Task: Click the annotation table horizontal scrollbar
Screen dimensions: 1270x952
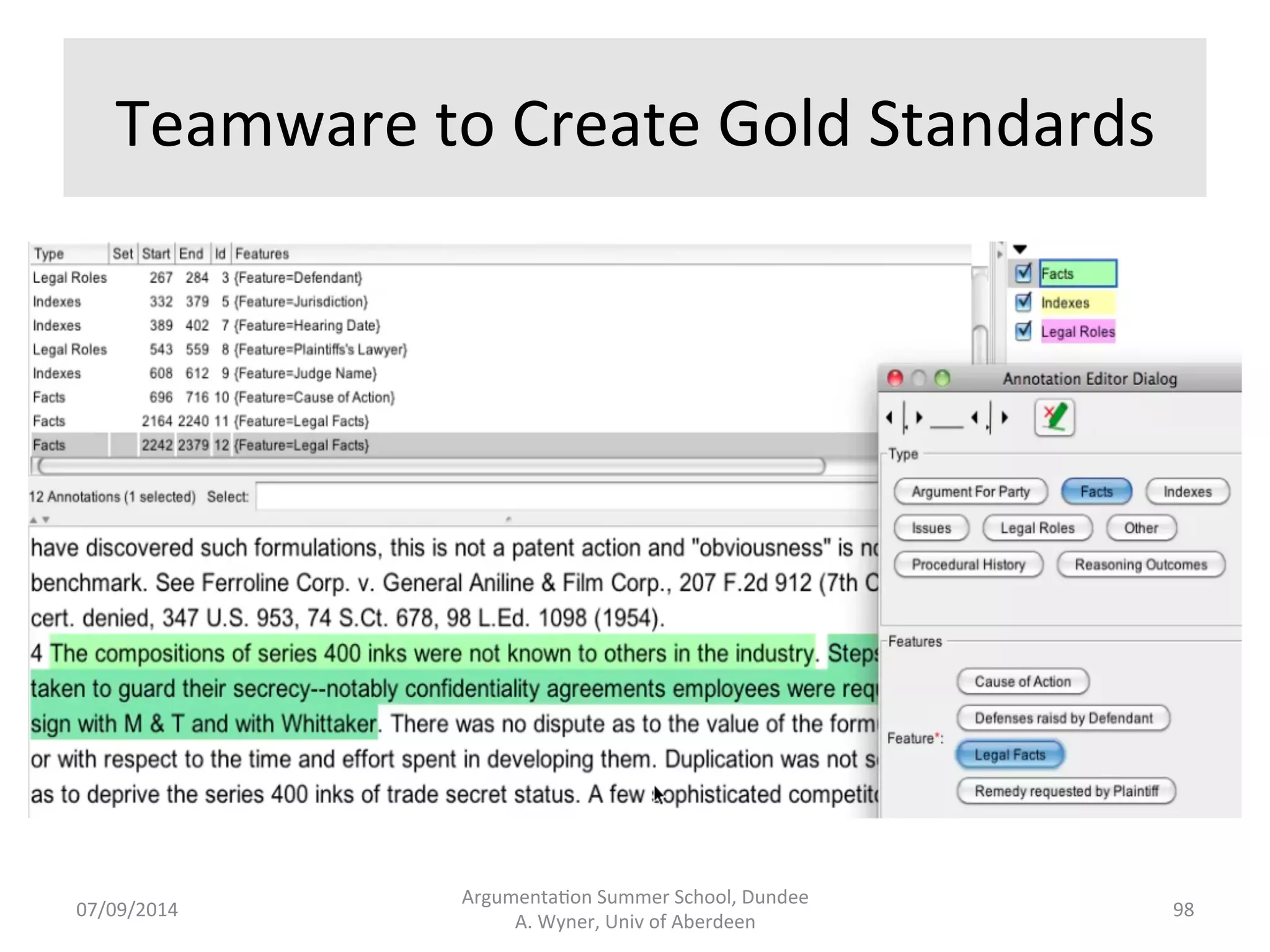Action: pos(430,466)
